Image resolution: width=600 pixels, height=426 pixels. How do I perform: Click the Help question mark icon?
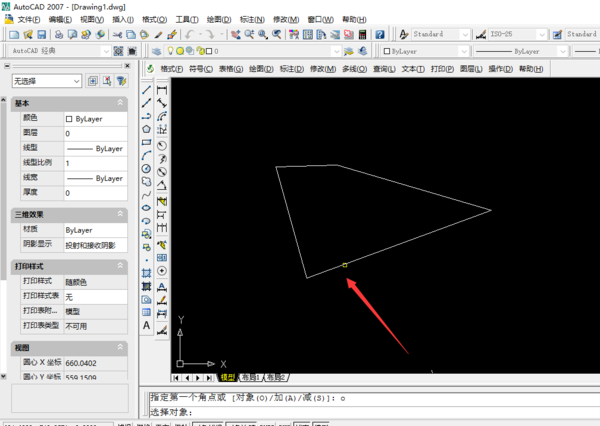click(381, 34)
